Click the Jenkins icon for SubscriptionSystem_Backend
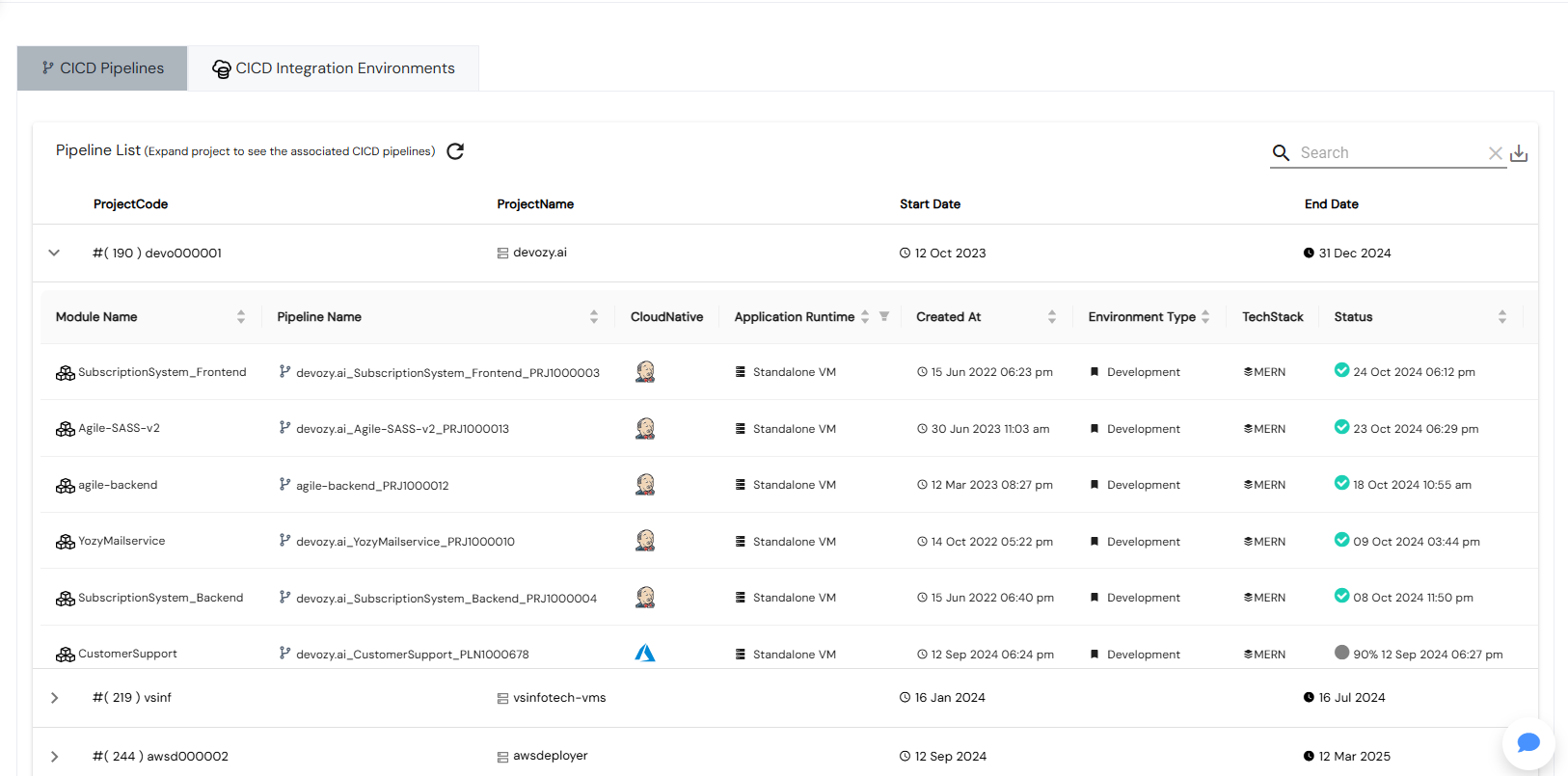 tap(645, 597)
